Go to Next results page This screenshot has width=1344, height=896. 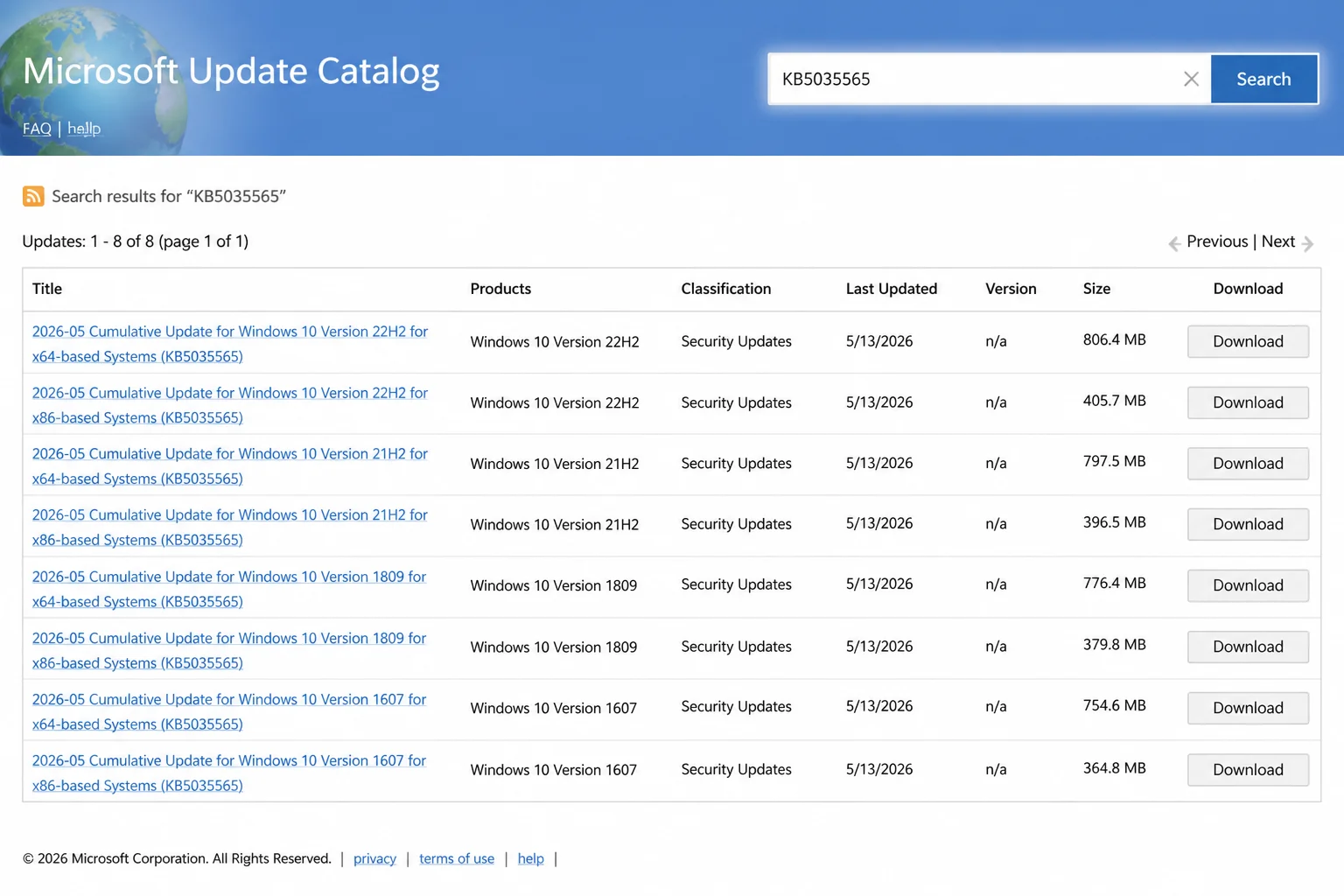[1277, 241]
